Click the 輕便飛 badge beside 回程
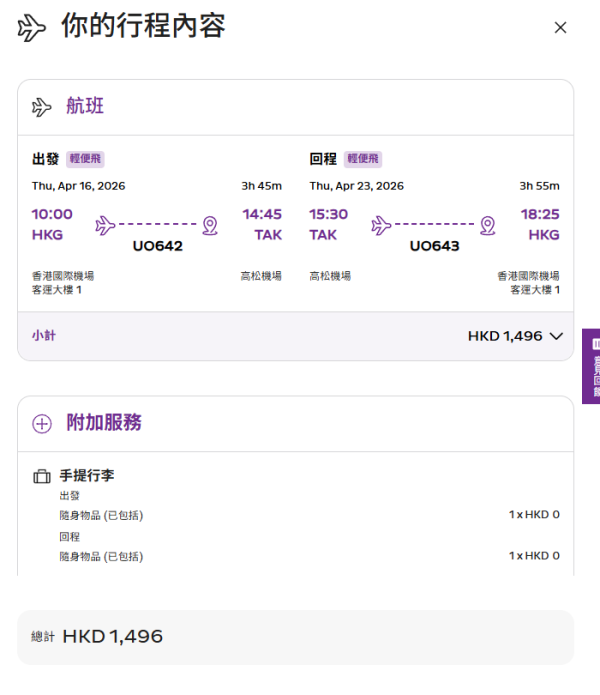 (x=363, y=159)
